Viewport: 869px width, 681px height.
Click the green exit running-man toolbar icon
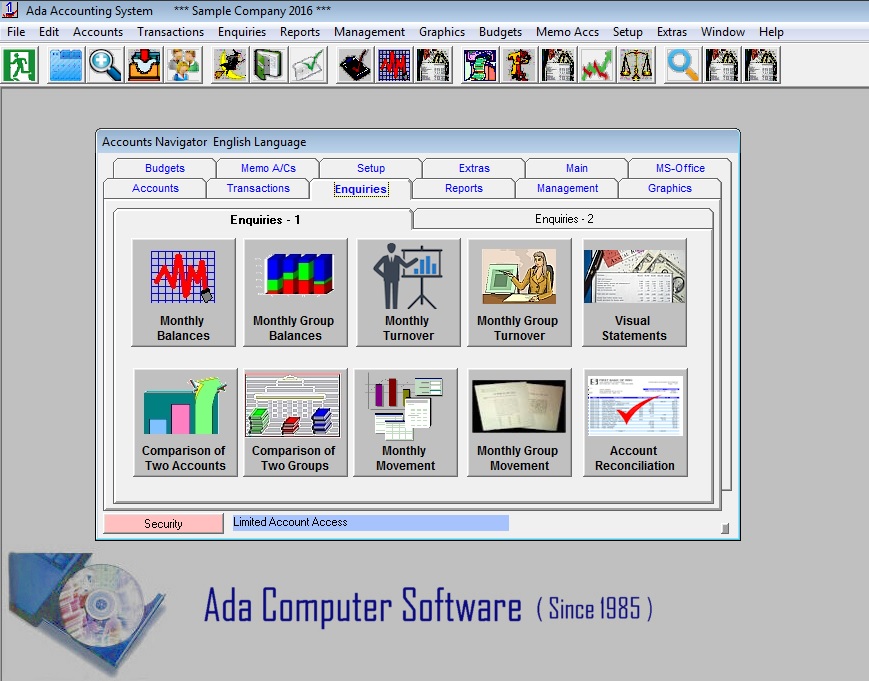(x=19, y=65)
